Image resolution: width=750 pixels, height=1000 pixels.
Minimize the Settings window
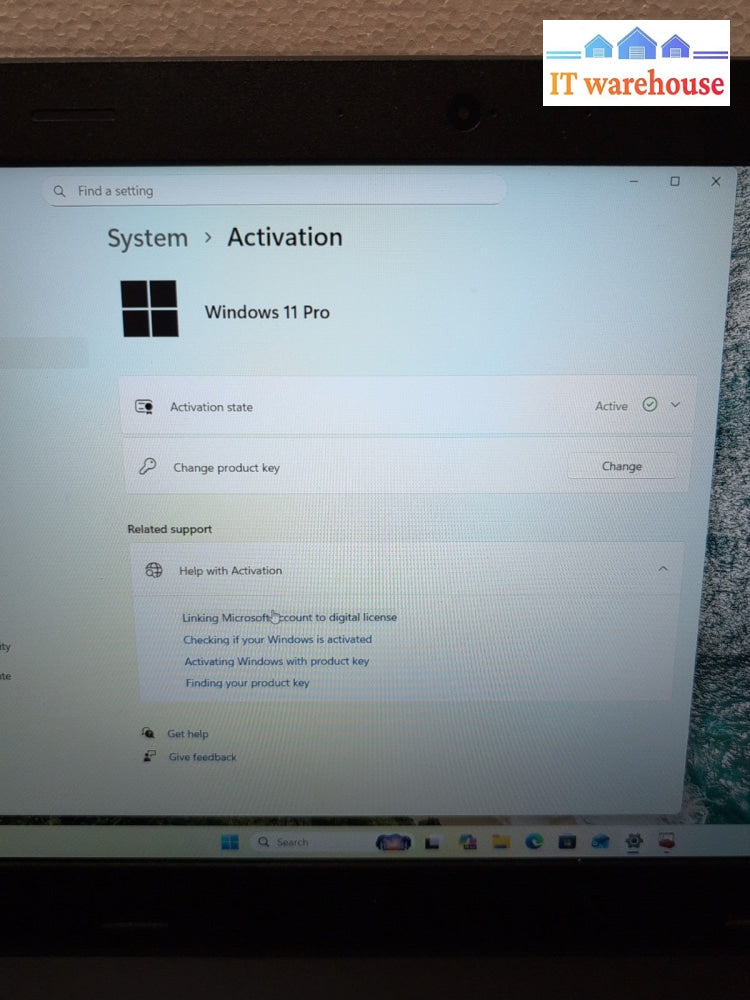pos(634,182)
